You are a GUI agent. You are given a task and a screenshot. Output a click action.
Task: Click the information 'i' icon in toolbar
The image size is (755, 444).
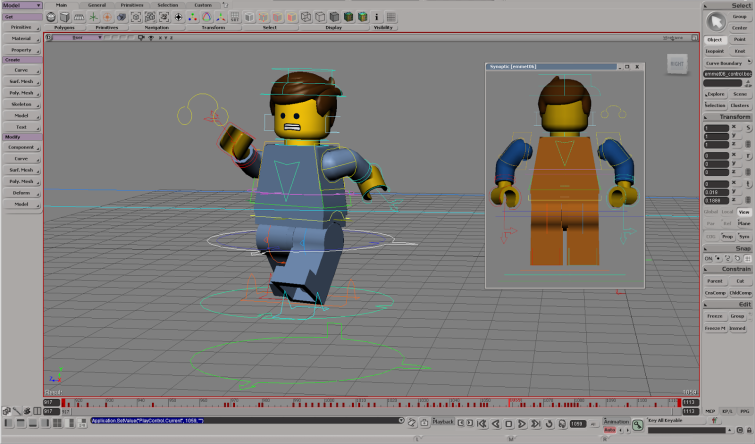point(377,17)
